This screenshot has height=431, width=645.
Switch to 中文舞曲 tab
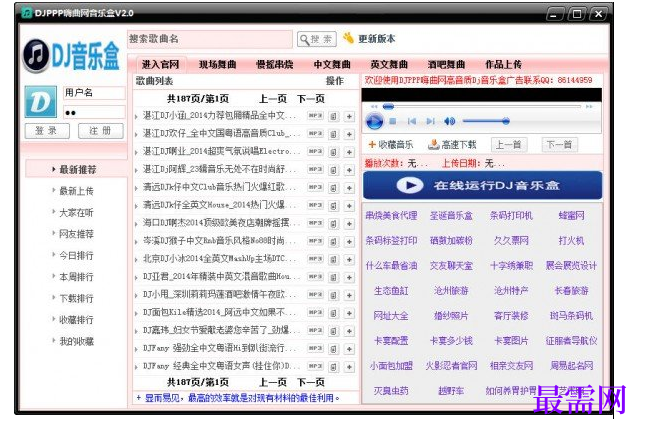click(x=332, y=65)
